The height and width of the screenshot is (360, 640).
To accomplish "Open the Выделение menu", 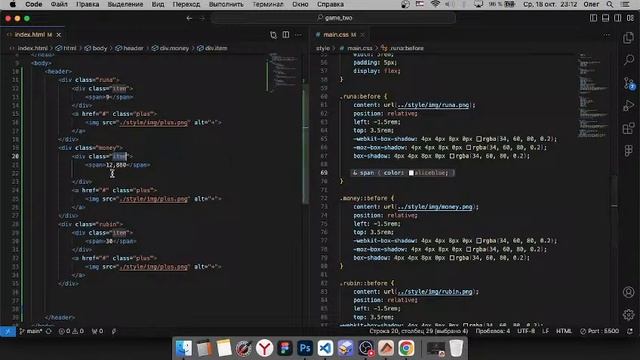I will tap(125, 4).
